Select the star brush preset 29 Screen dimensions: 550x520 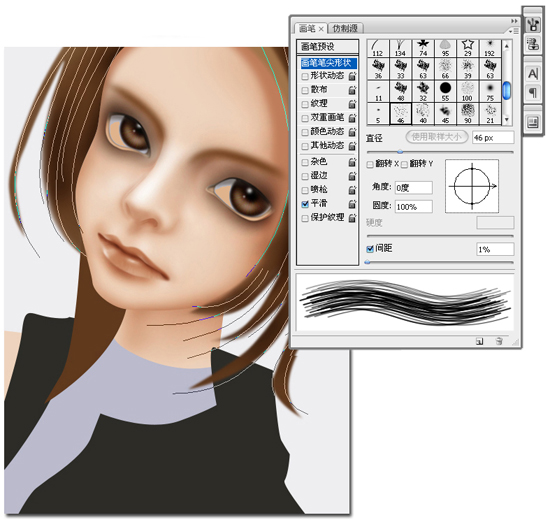pyautogui.click(x=468, y=47)
